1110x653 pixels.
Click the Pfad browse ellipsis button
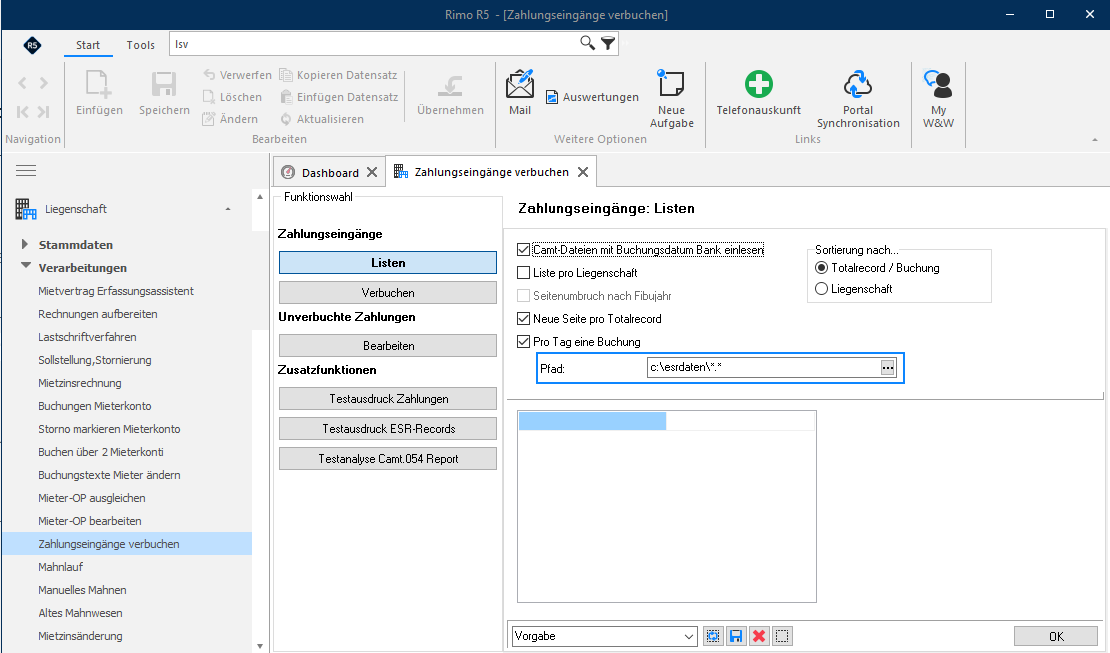[x=888, y=368]
